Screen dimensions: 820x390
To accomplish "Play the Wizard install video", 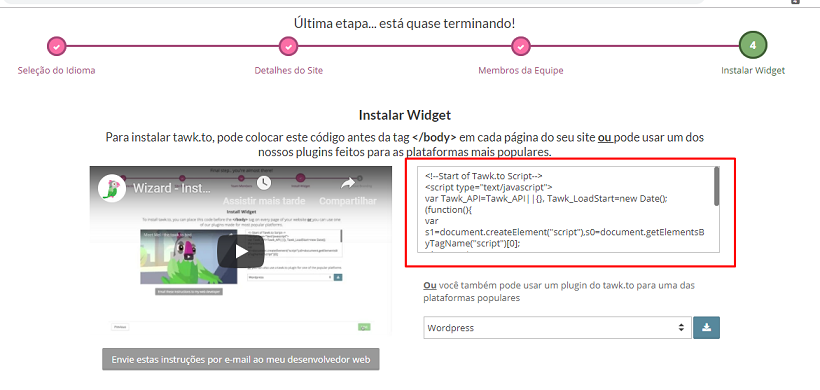I will pyautogui.click(x=241, y=251).
